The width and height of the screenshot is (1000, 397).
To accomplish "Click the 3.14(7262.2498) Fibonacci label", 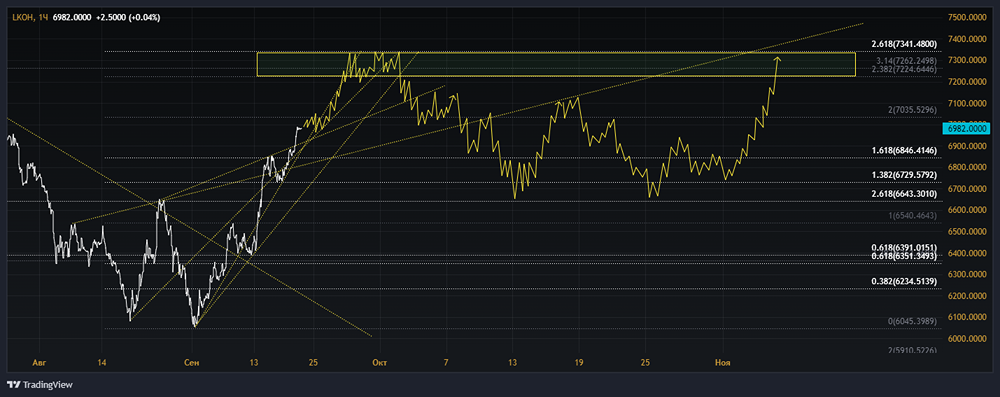I will pos(906,60).
